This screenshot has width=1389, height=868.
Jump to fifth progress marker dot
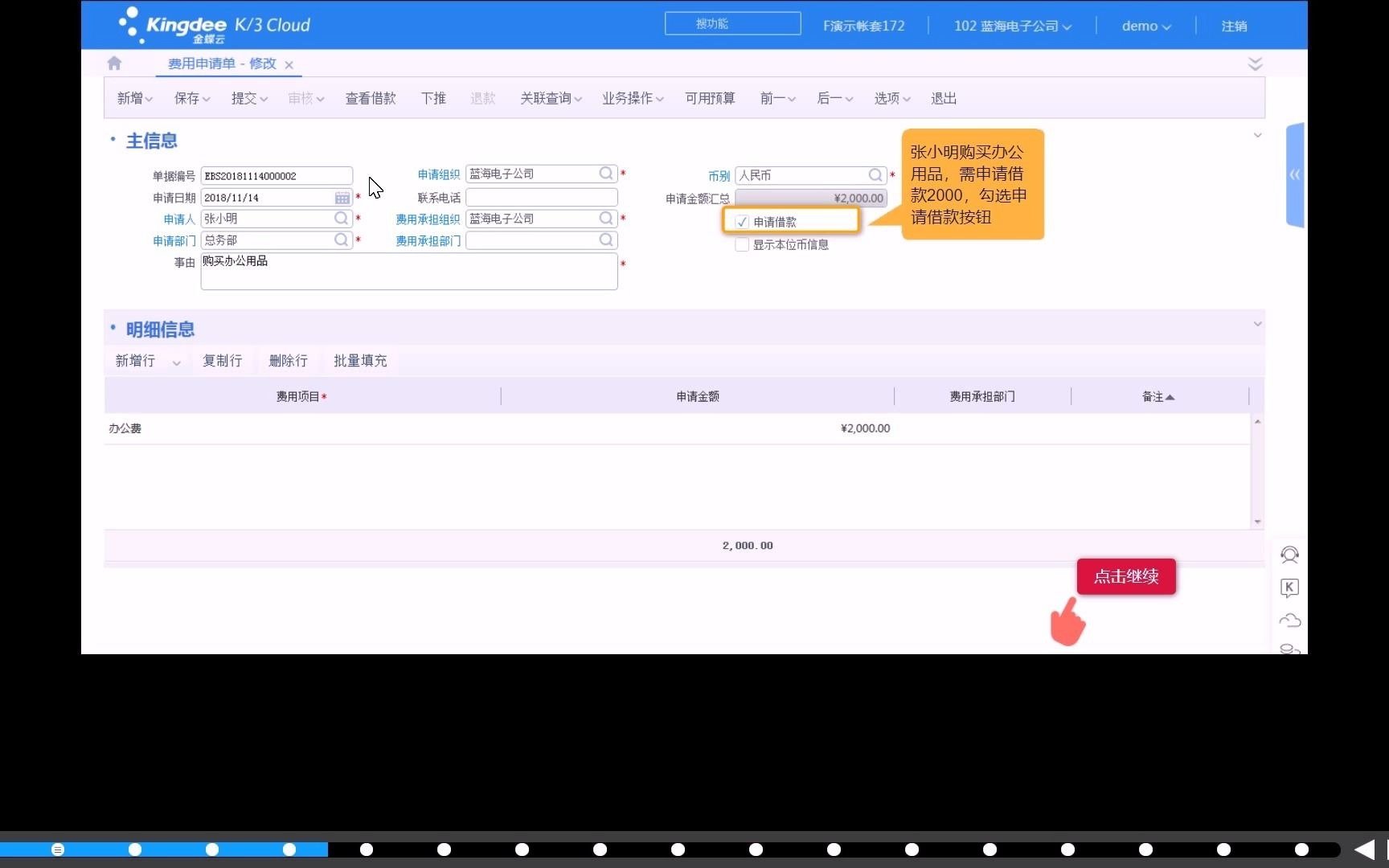[x=367, y=850]
